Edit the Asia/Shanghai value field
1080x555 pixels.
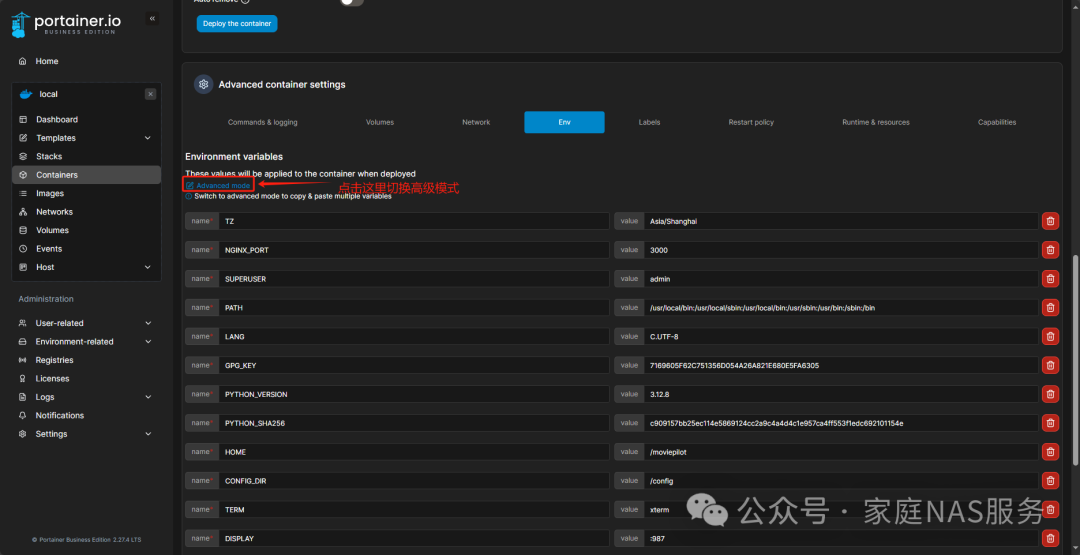click(x=841, y=221)
